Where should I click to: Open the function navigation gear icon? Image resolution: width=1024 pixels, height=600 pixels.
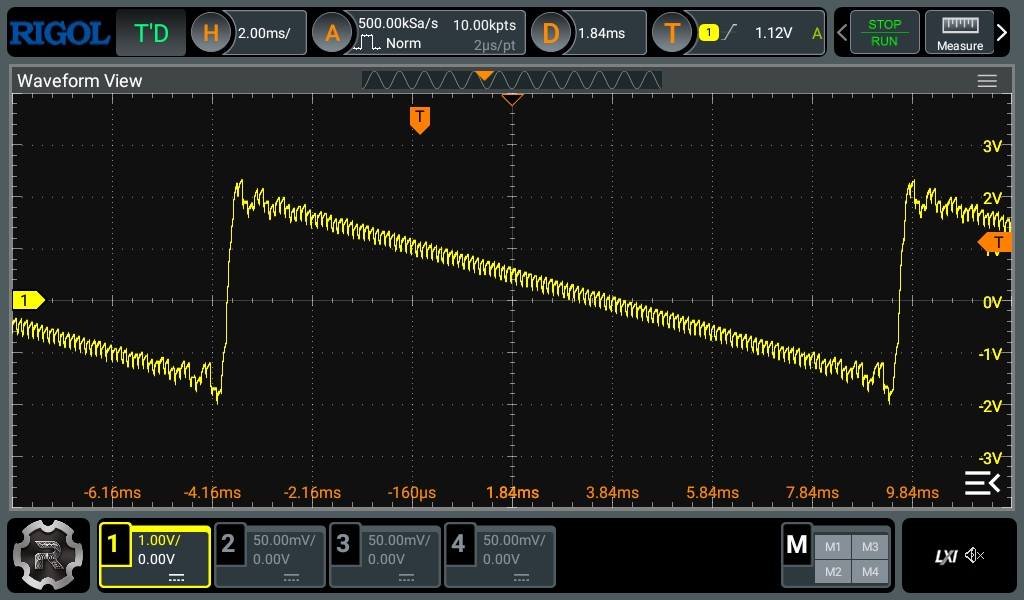tap(48, 555)
